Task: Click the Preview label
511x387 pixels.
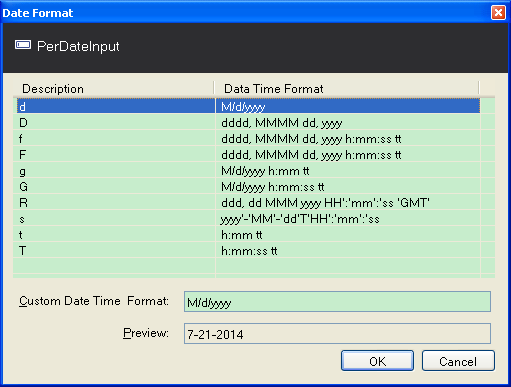Action: (x=146, y=333)
